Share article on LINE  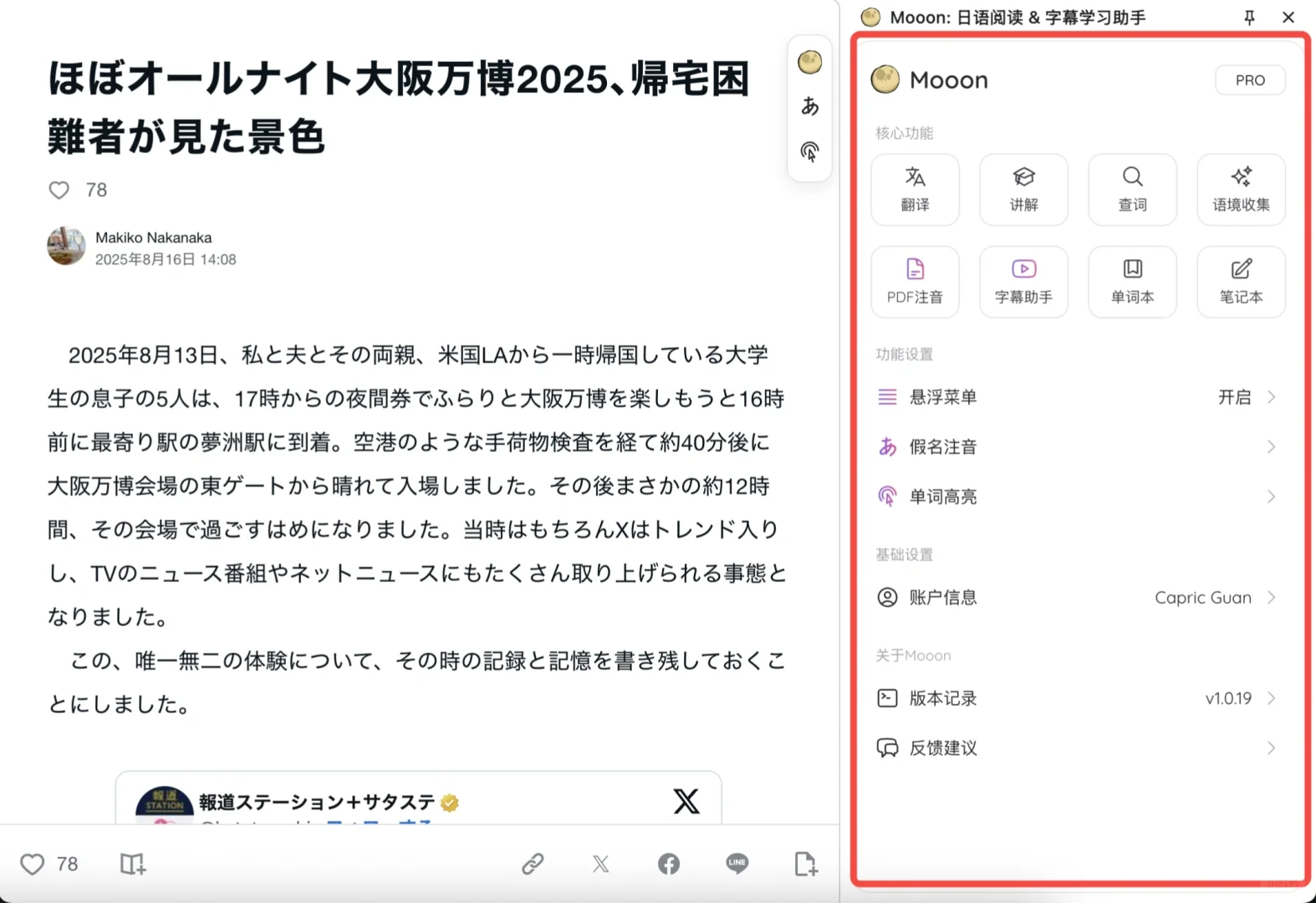[737, 863]
